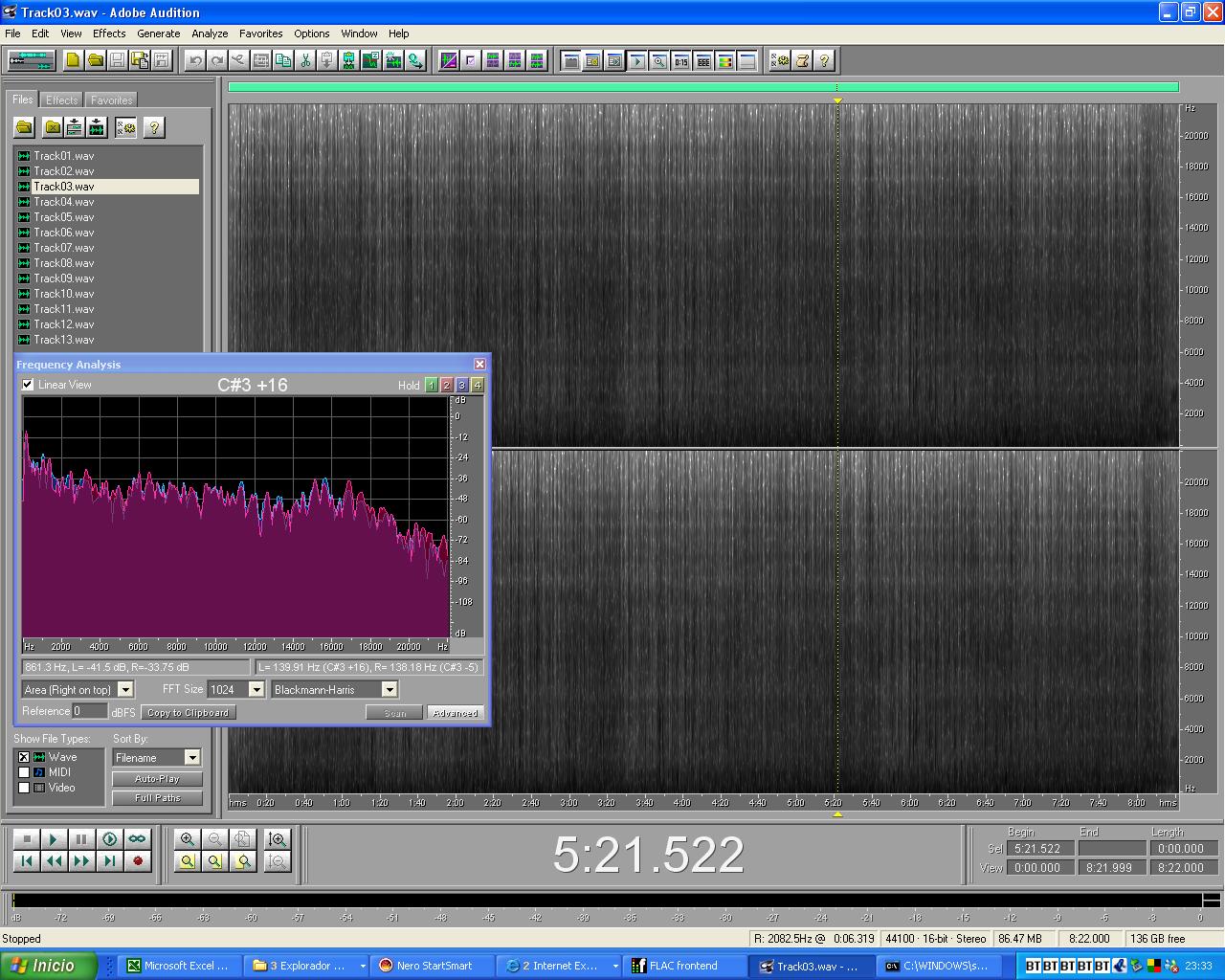This screenshot has width=1225, height=980.
Task: Open the FFT Size 1024 dropdown
Action: pos(256,689)
